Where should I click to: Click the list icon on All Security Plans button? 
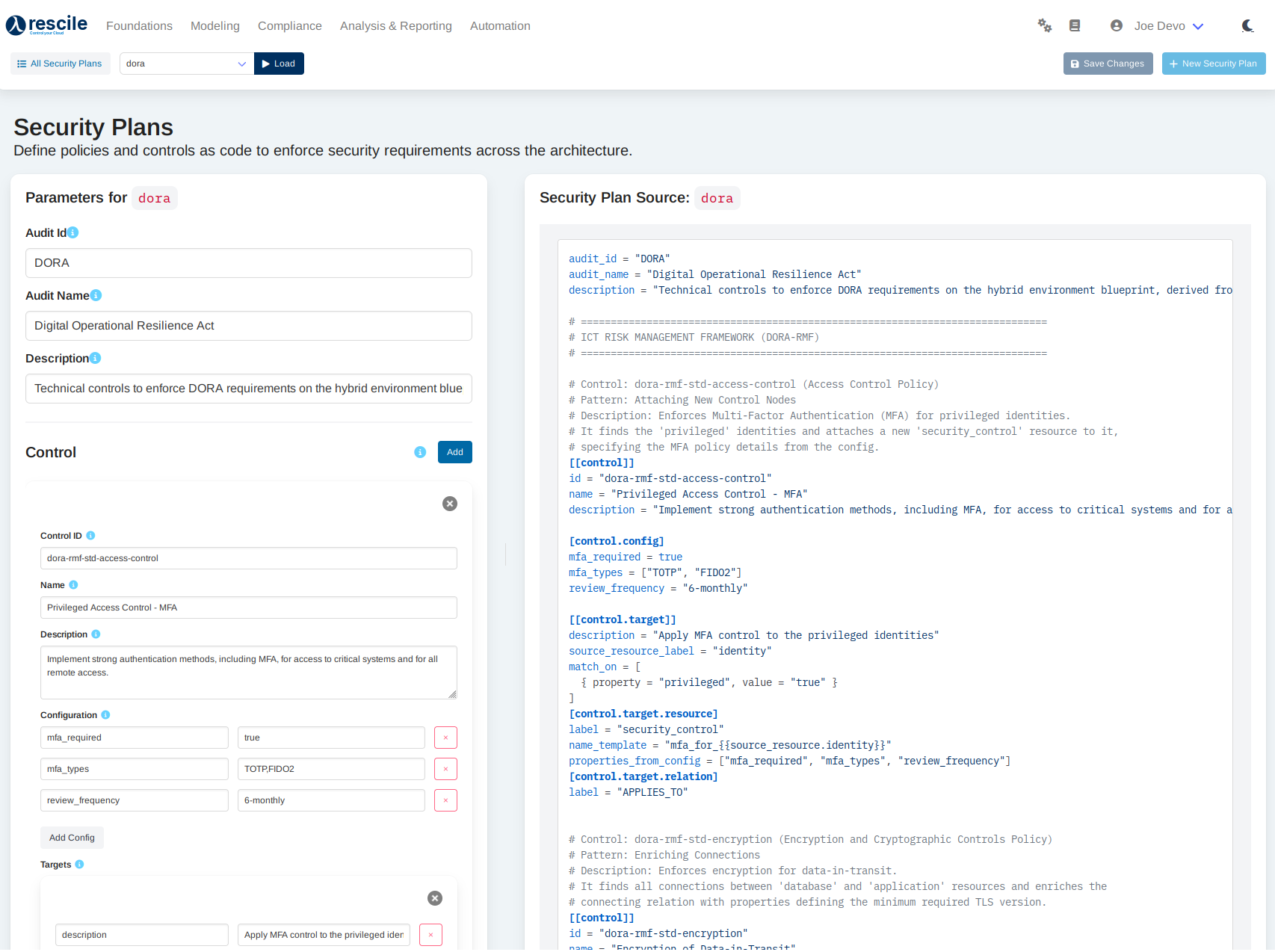[x=21, y=63]
